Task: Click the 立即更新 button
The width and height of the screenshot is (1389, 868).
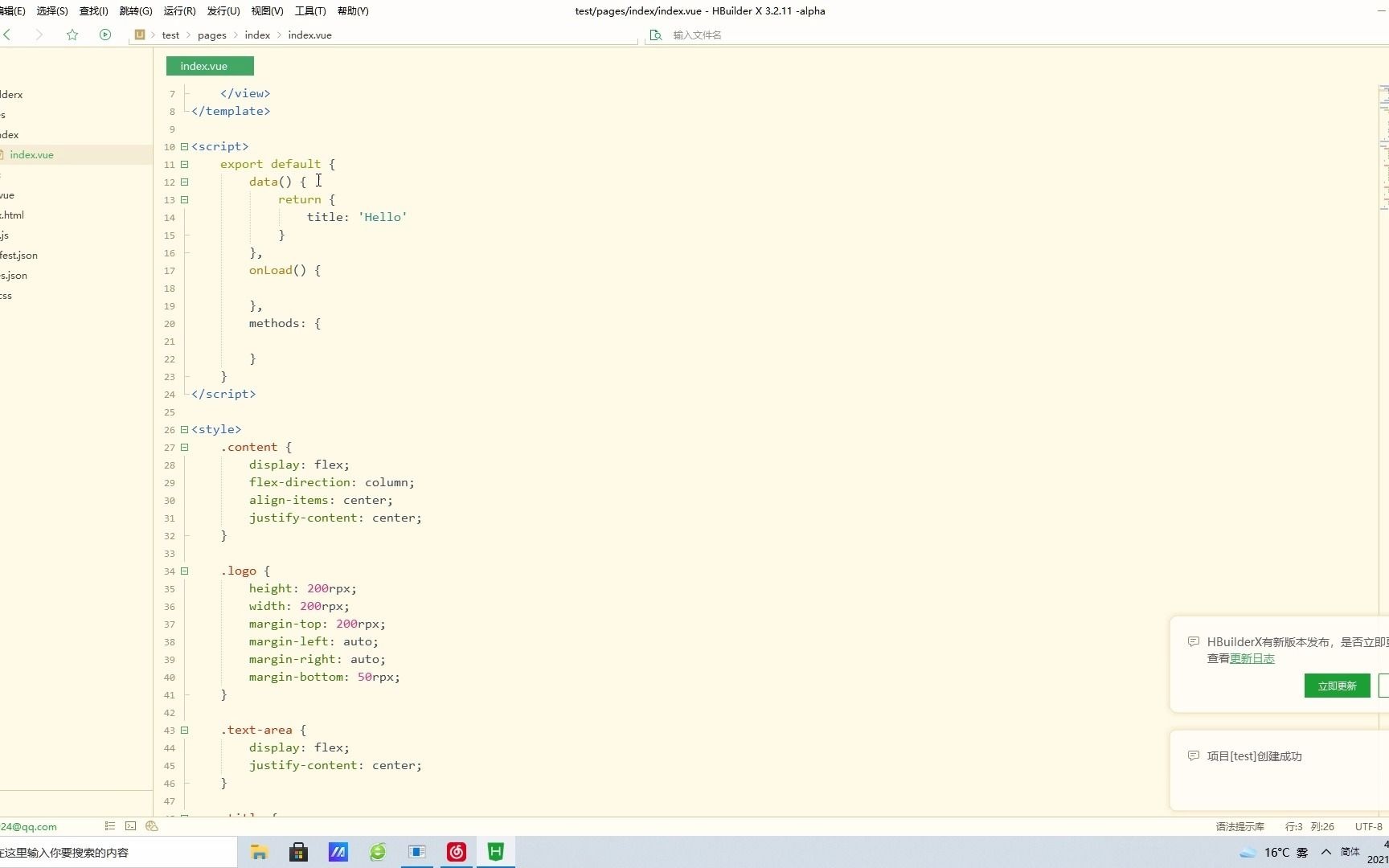Action: point(1337,686)
